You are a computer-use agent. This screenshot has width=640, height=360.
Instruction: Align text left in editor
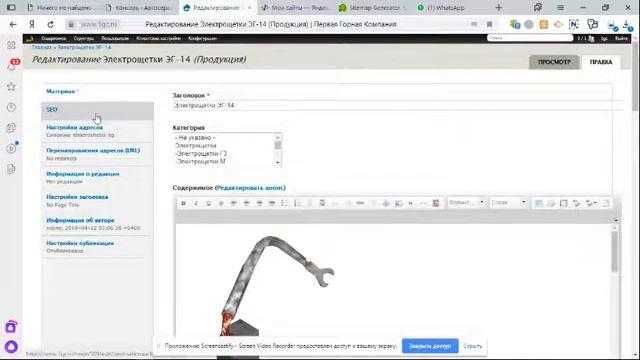[x=234, y=203]
